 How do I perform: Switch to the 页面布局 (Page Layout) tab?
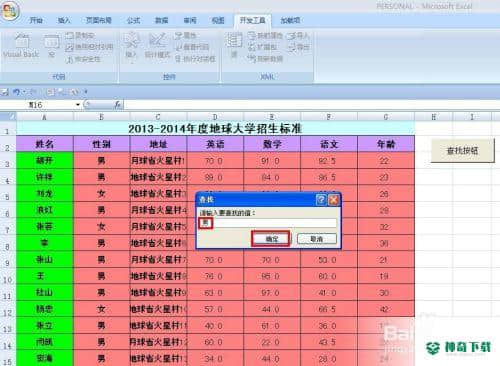point(99,20)
